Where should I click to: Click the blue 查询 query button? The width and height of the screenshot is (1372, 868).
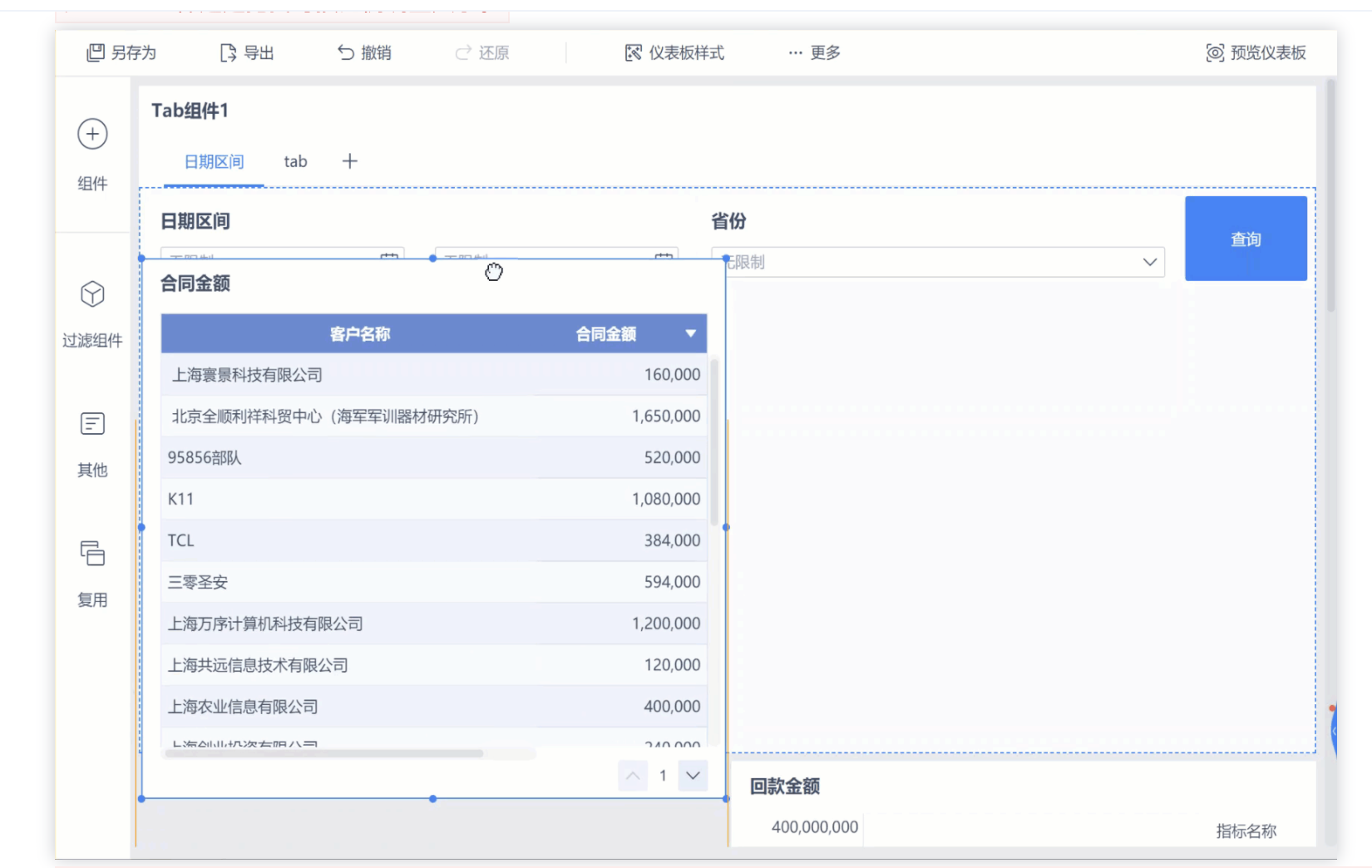(1246, 239)
